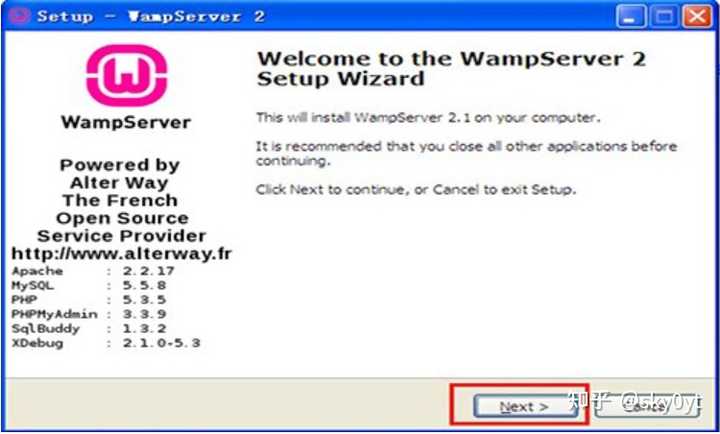
Task: Select the Welcome to the WampServer 2 heading
Action: coord(451,68)
